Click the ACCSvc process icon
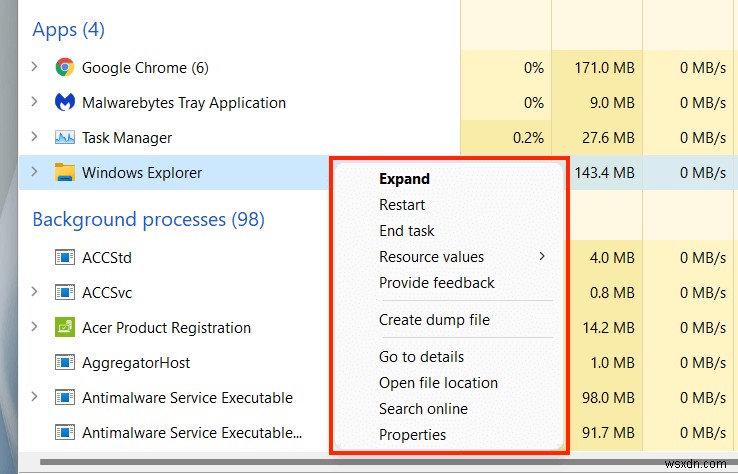This screenshot has width=738, height=474. (64, 292)
